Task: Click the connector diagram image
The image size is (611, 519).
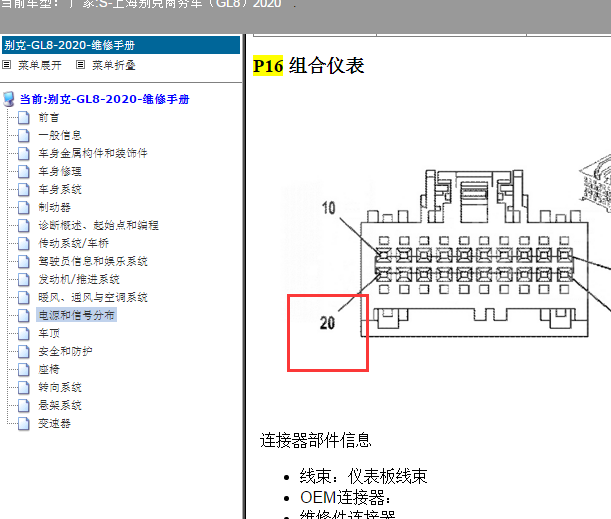Action: click(447, 253)
